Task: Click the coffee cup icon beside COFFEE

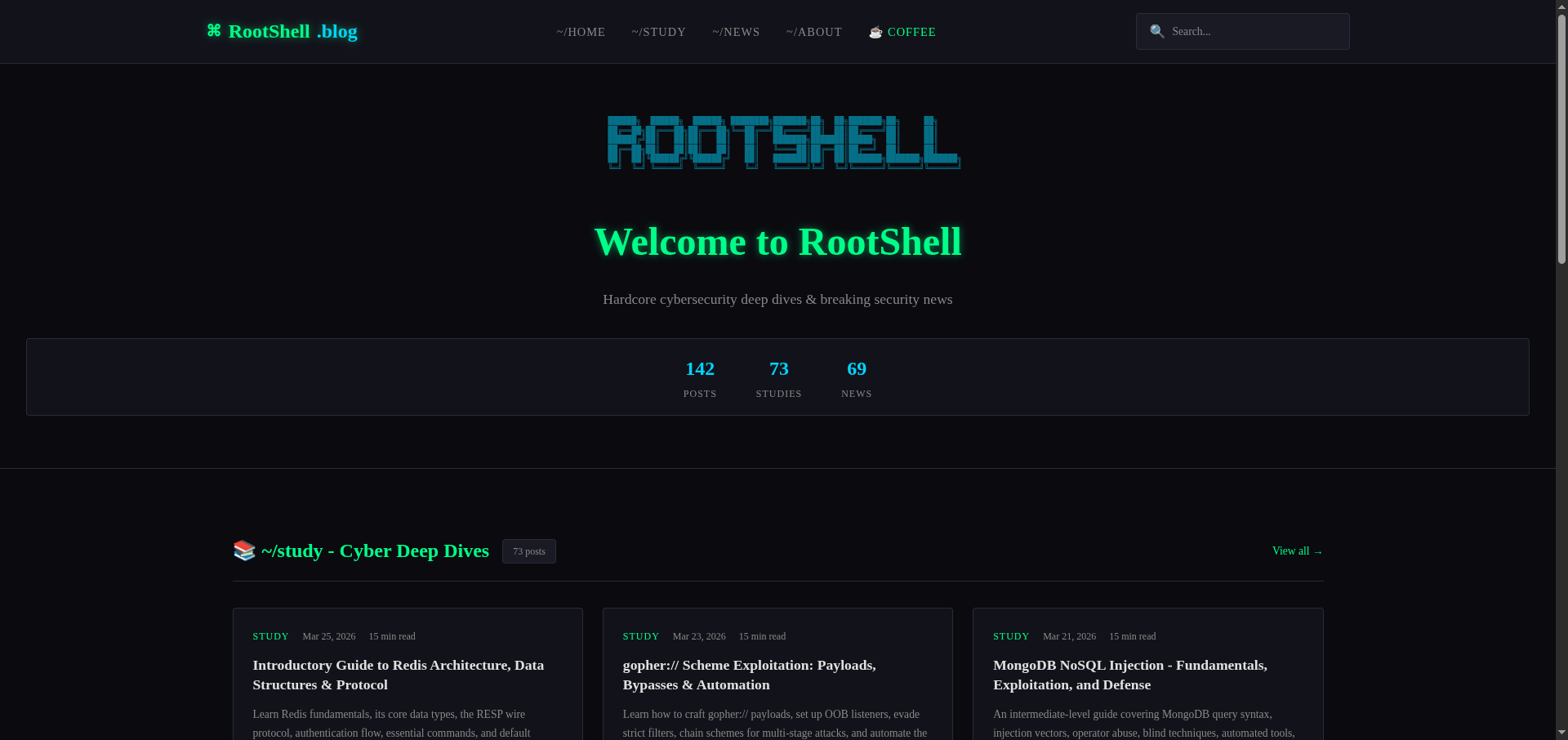Action: pyautogui.click(x=875, y=32)
